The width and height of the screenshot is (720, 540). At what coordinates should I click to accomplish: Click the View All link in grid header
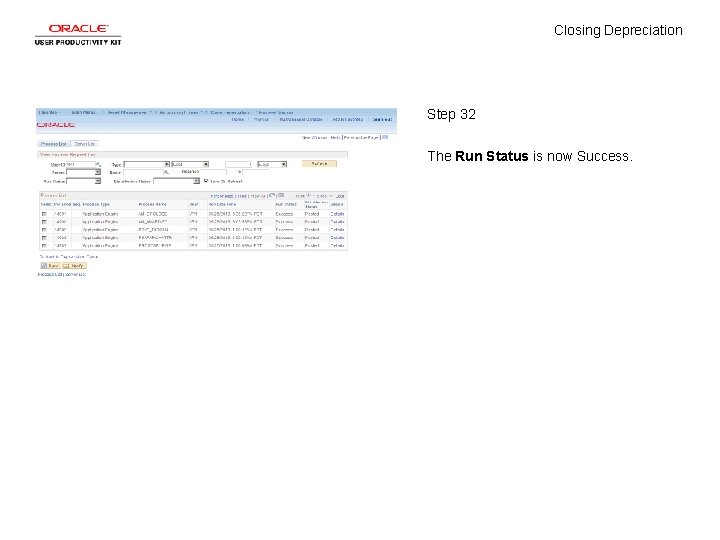pyautogui.click(x=258, y=196)
